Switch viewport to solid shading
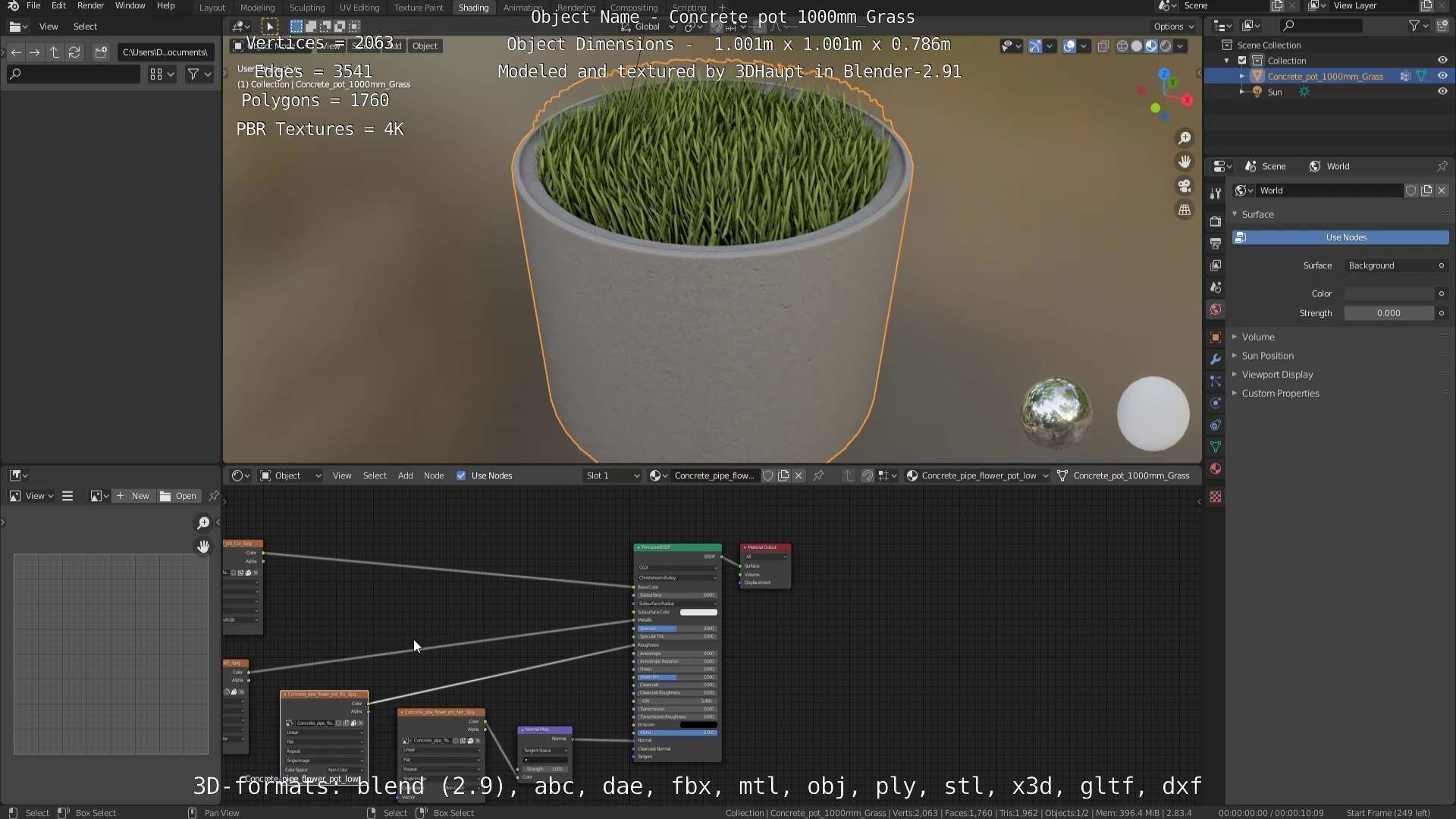 1137,46
